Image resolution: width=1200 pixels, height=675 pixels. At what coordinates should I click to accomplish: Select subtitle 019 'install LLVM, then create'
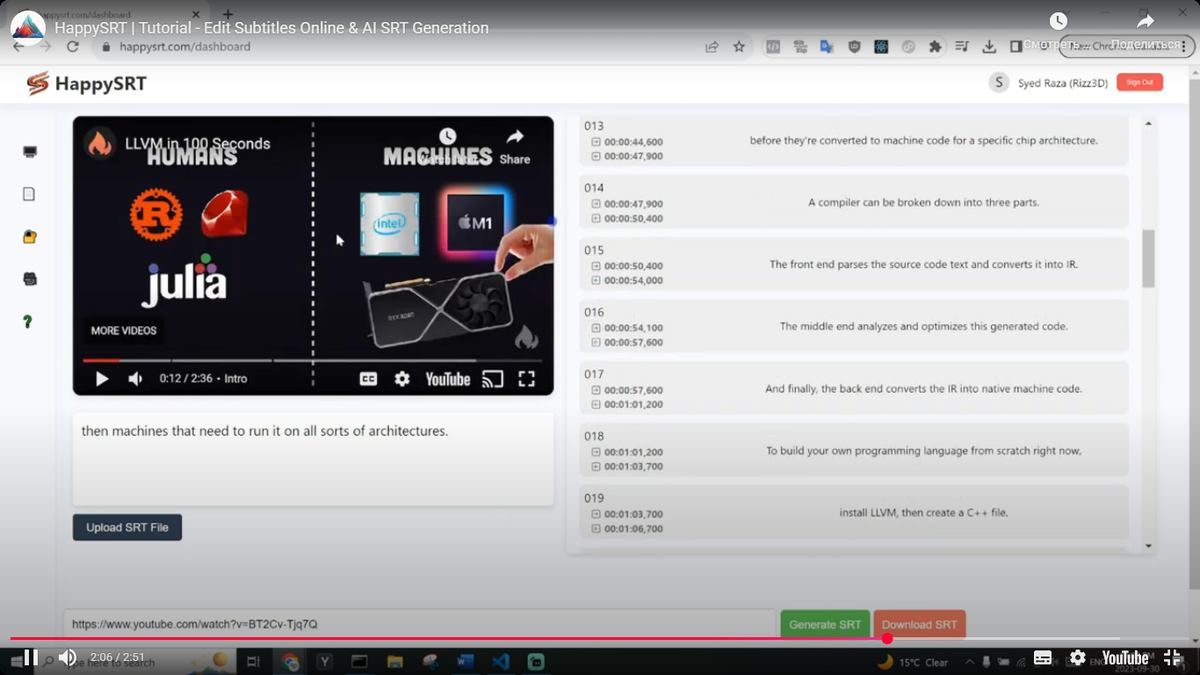[x=924, y=513]
